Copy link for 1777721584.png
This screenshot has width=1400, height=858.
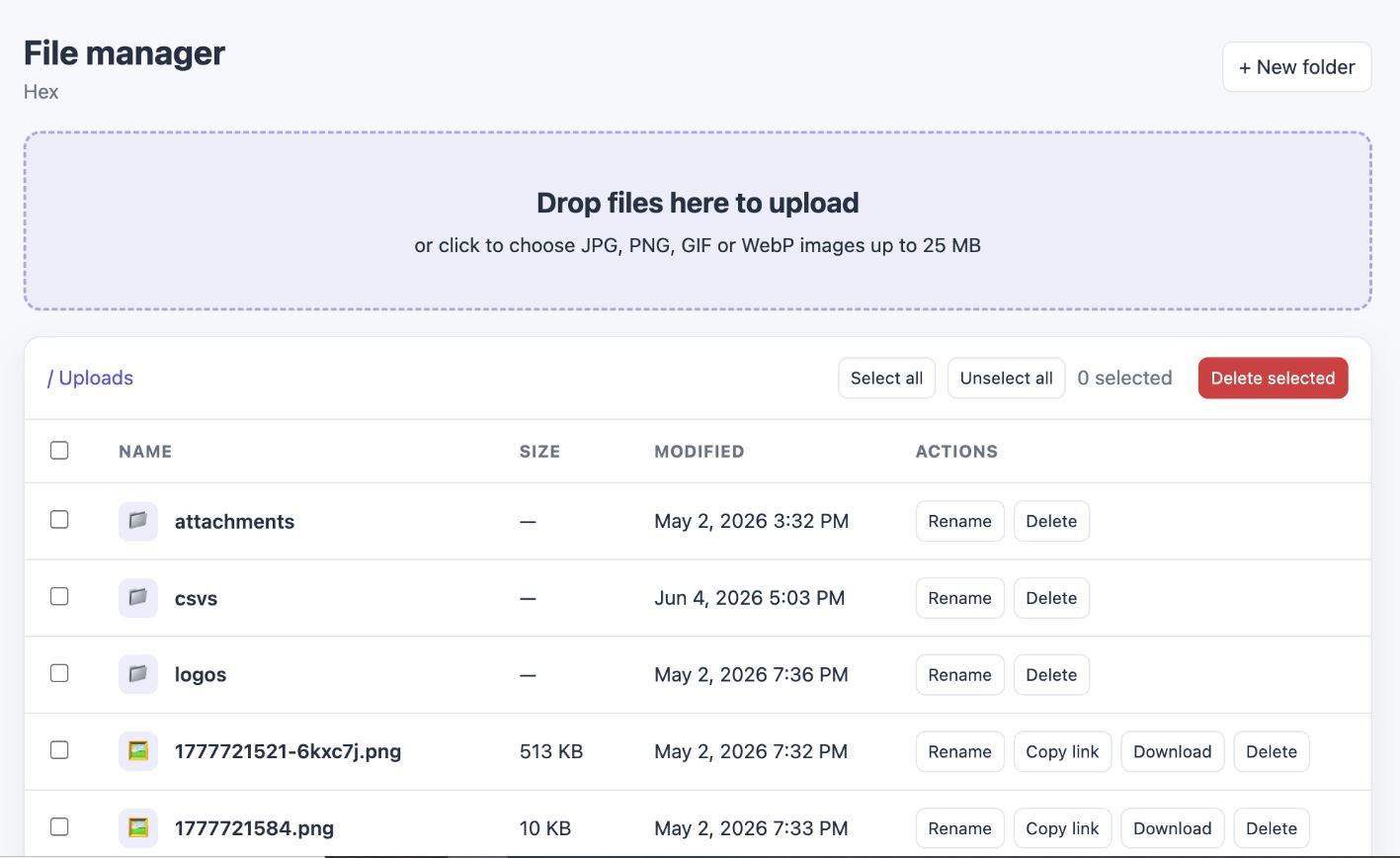(1062, 828)
